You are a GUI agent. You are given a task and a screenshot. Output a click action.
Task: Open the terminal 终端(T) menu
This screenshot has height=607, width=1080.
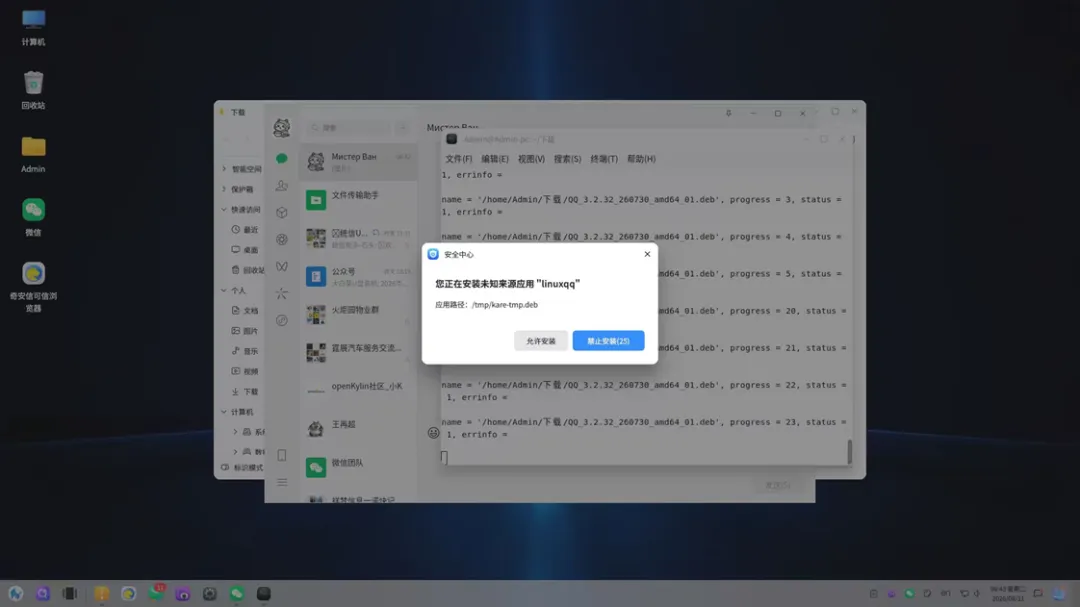pos(604,159)
